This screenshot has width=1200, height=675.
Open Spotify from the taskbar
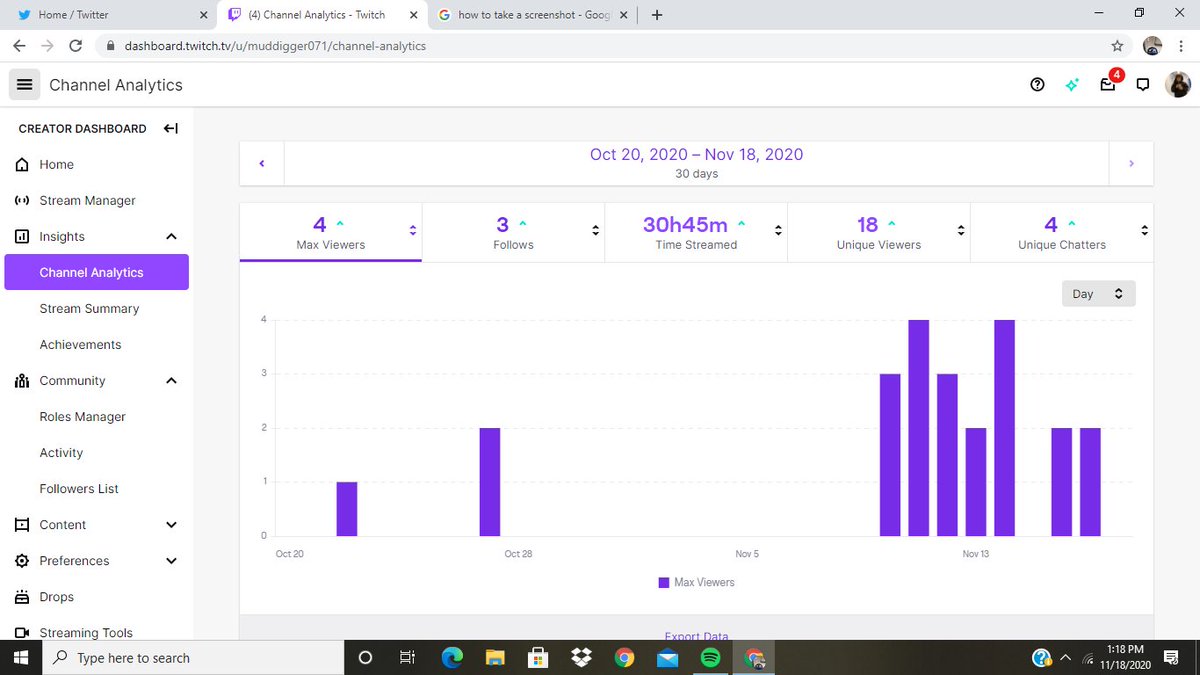point(711,657)
